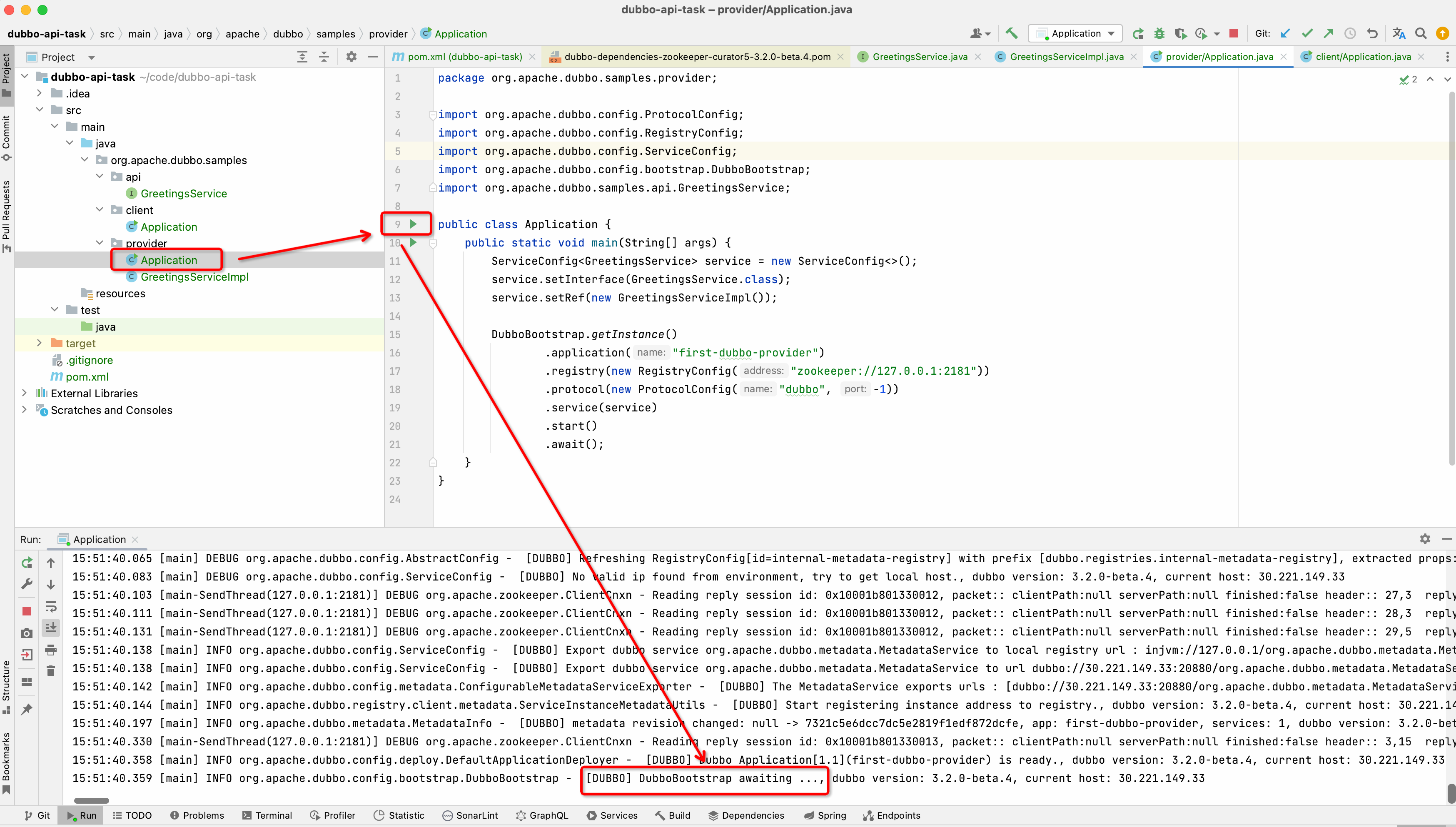Screen dimensions: 1456x827
Task: Click the Build project hammer icon
Action: click(1012, 33)
